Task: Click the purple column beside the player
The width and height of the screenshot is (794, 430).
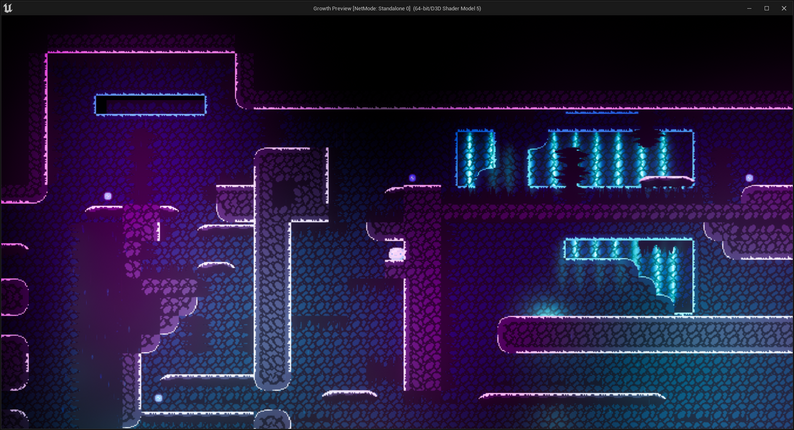Action: (422, 290)
